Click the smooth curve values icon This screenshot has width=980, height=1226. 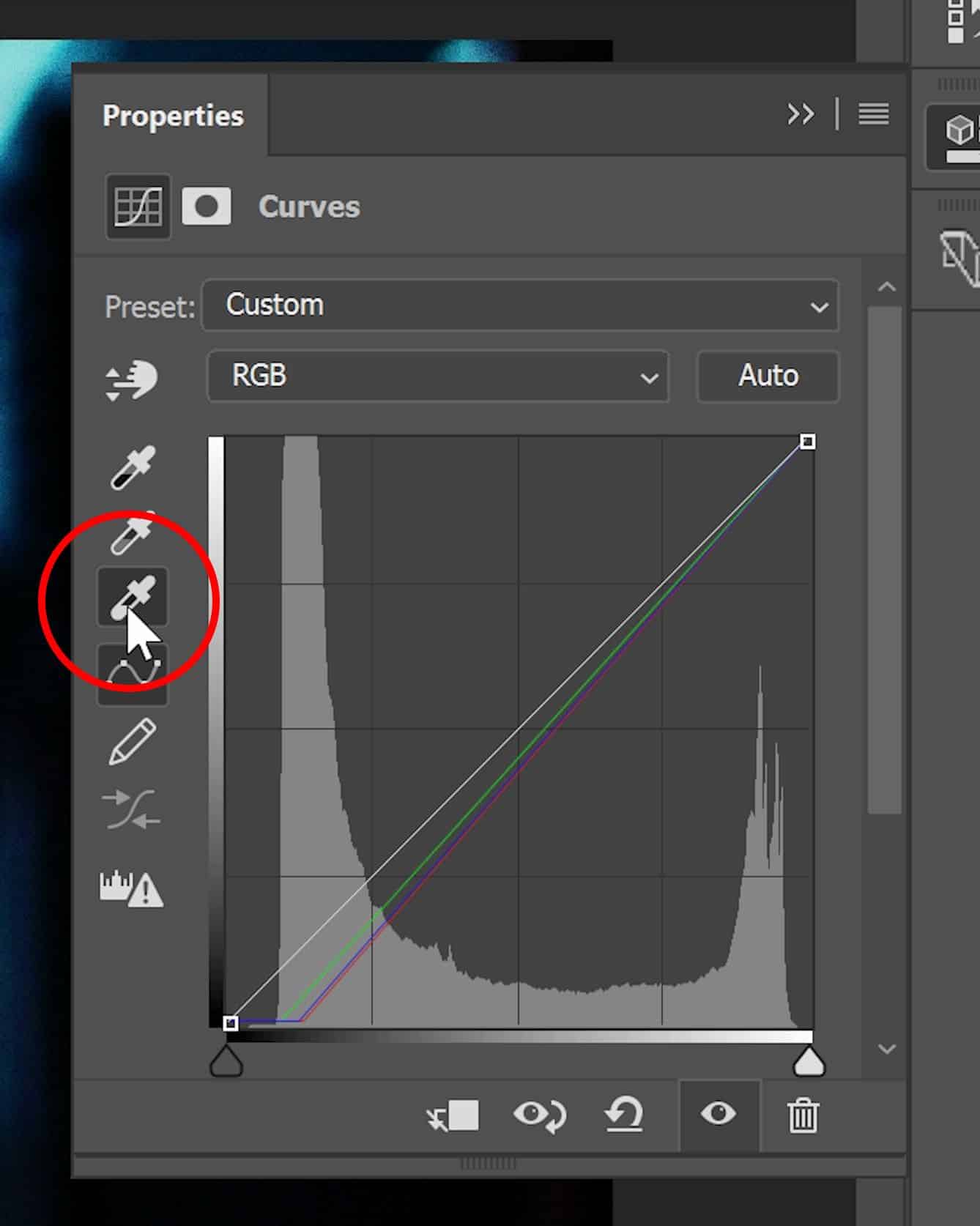133,809
